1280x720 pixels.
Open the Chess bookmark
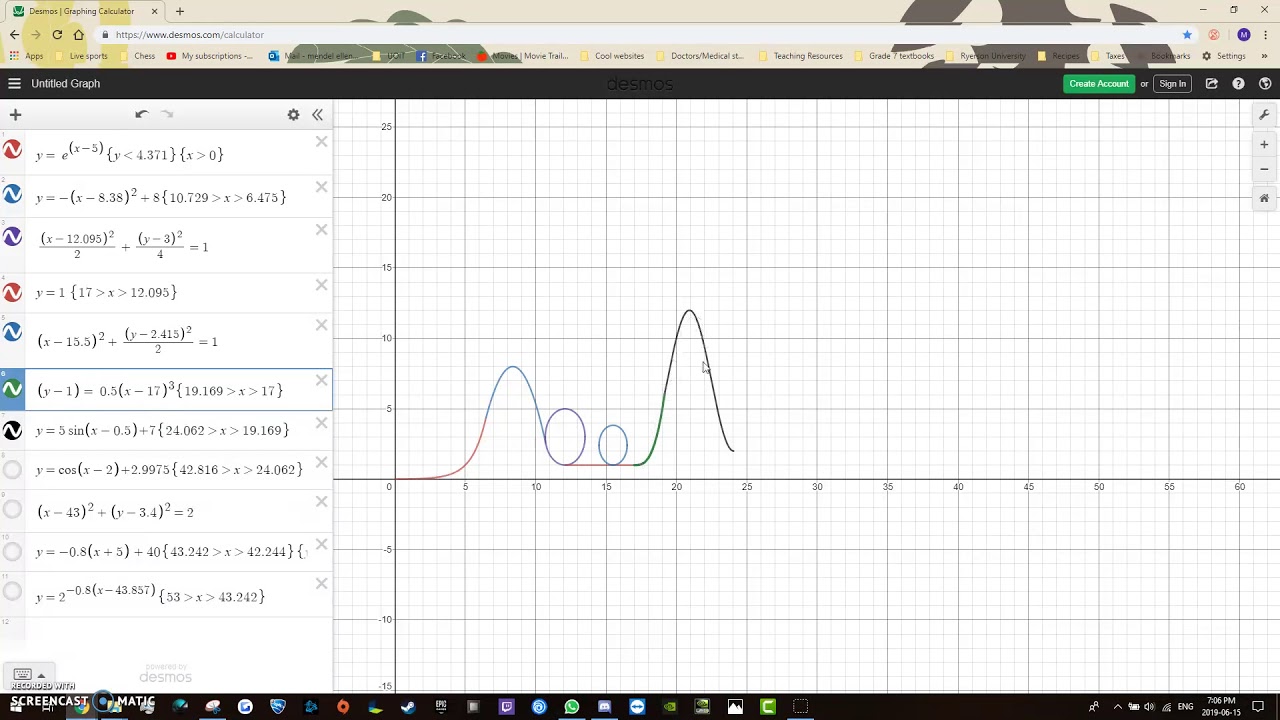137,56
